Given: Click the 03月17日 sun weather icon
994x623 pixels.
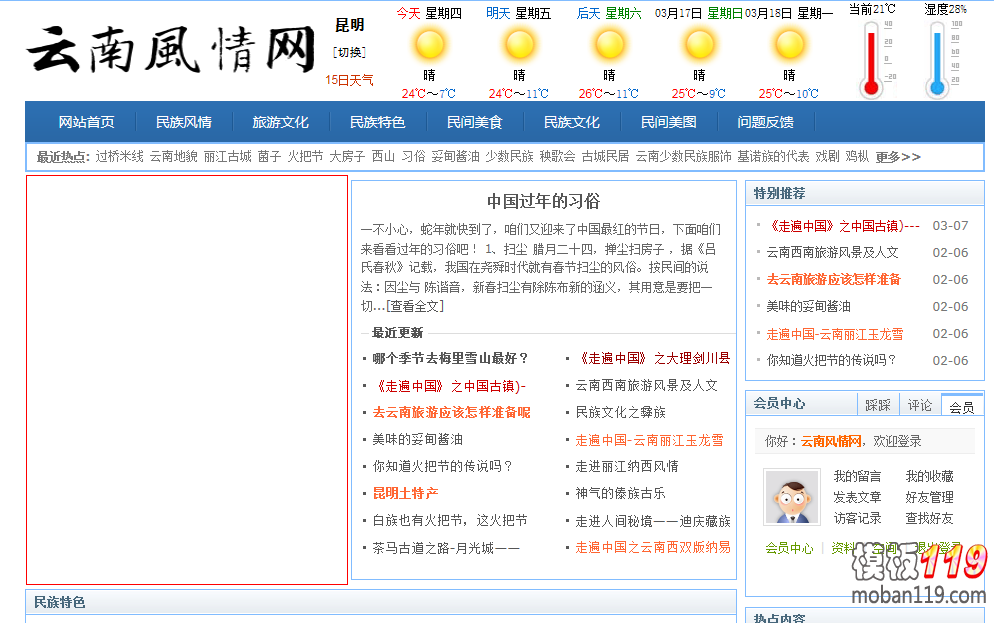Looking at the screenshot, I should point(700,45).
